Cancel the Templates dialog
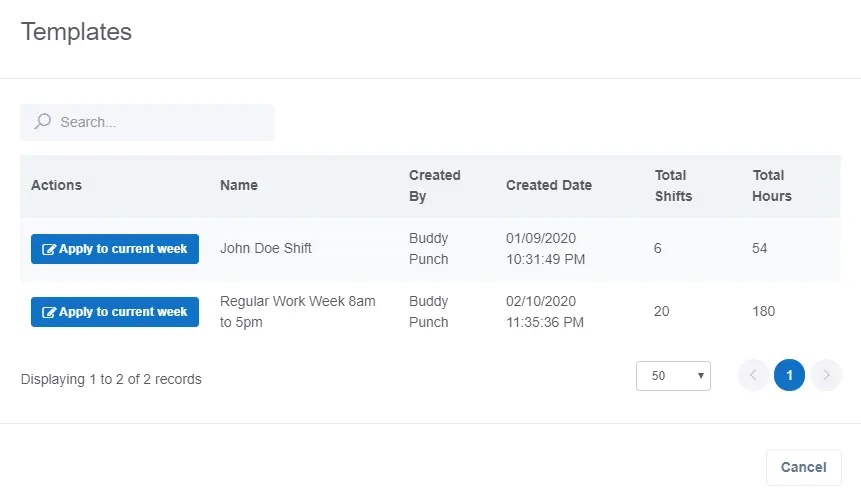This screenshot has width=861, height=504. (803, 467)
